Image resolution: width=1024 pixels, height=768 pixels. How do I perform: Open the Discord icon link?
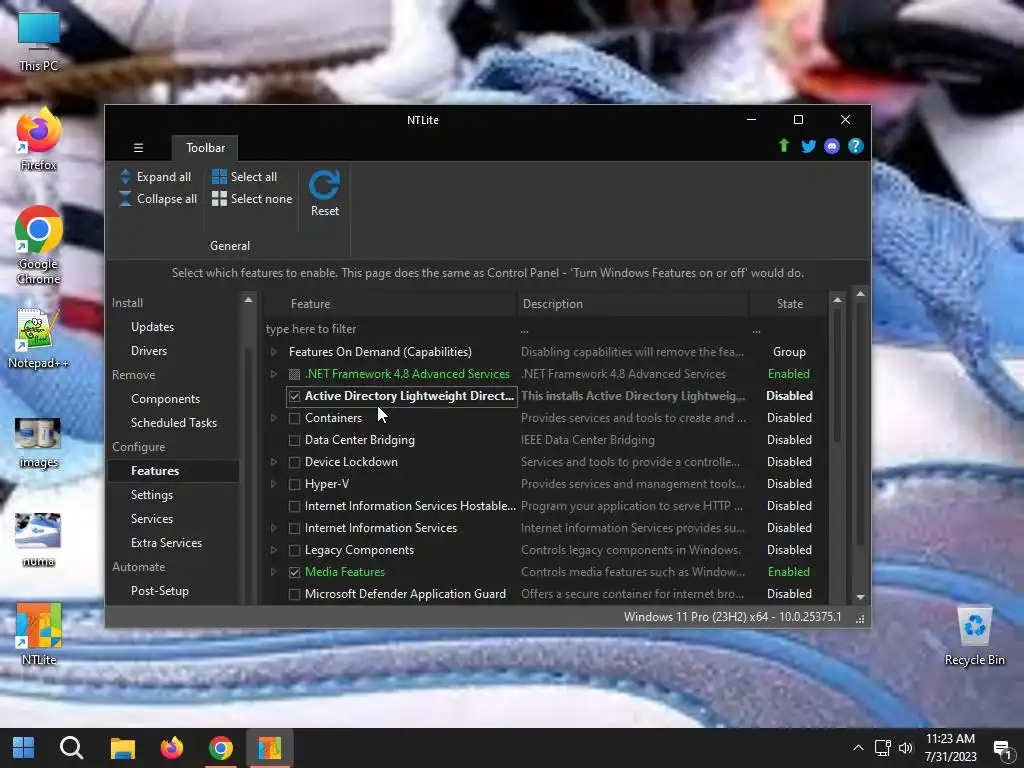pos(832,146)
